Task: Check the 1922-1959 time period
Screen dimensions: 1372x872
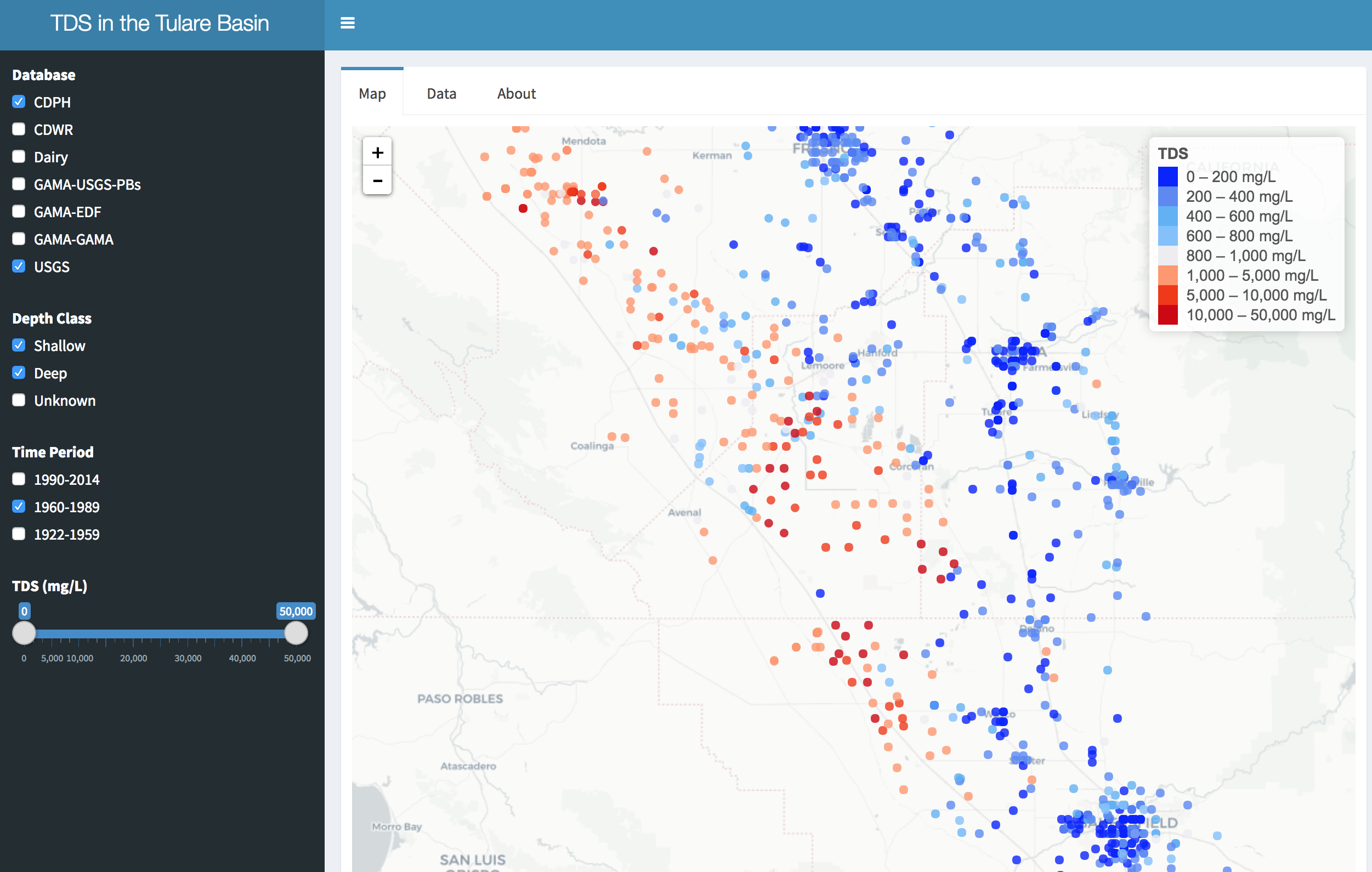Action: tap(19, 534)
